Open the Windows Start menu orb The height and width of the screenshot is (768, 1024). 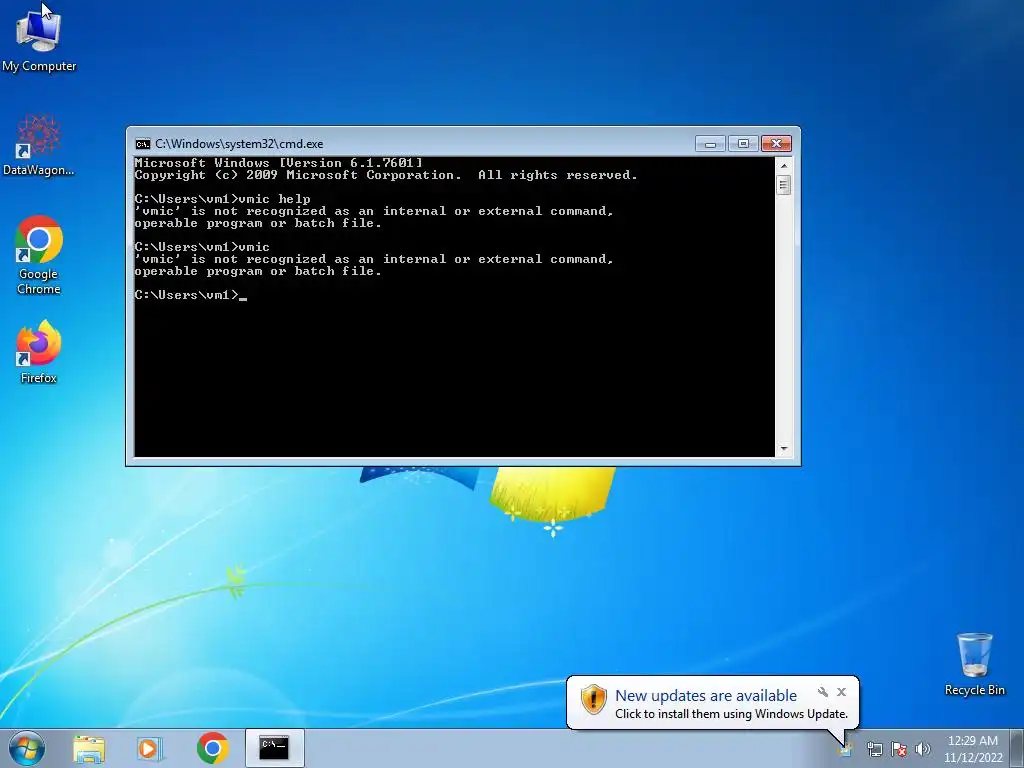click(27, 748)
